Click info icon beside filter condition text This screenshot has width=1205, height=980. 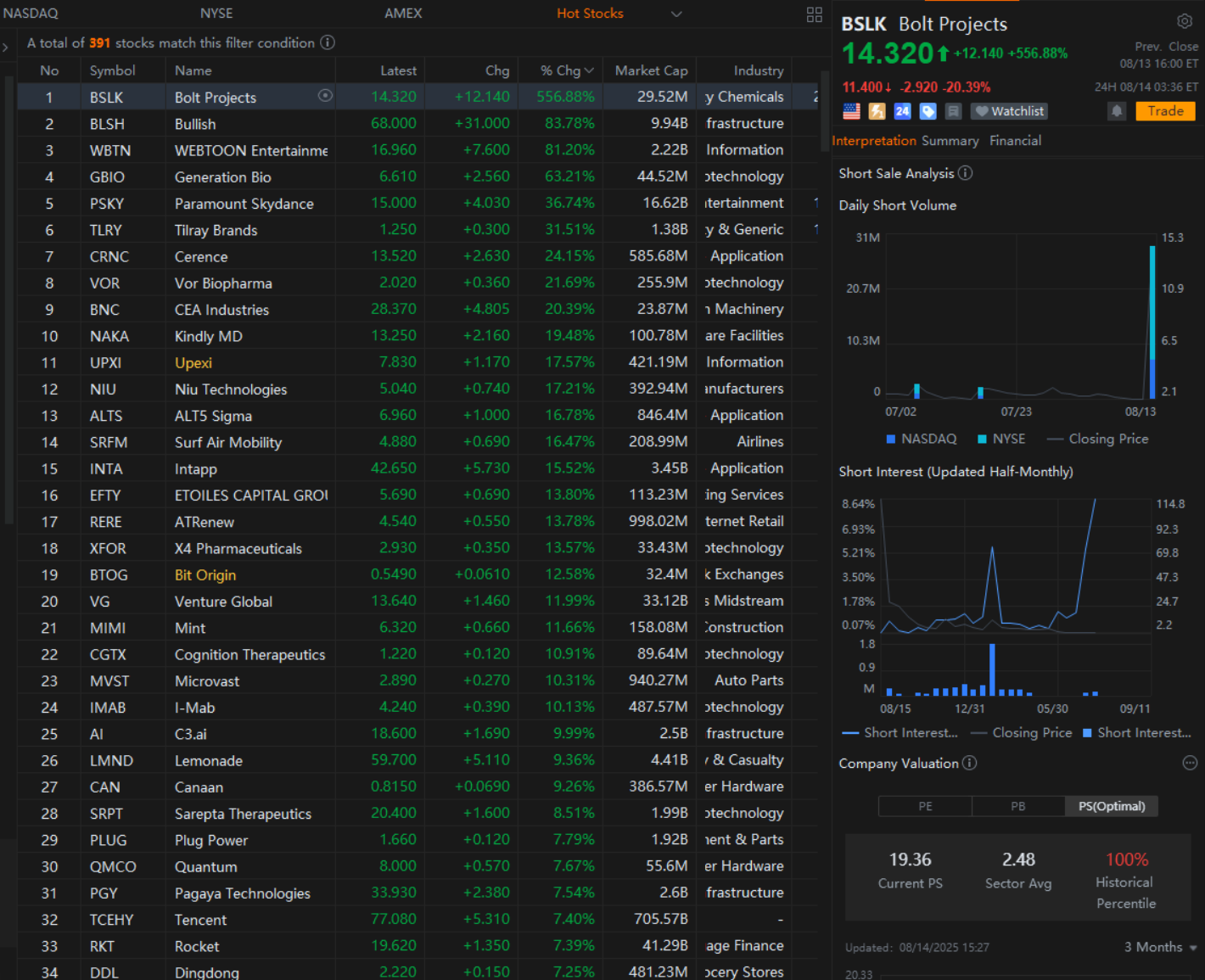click(x=328, y=42)
